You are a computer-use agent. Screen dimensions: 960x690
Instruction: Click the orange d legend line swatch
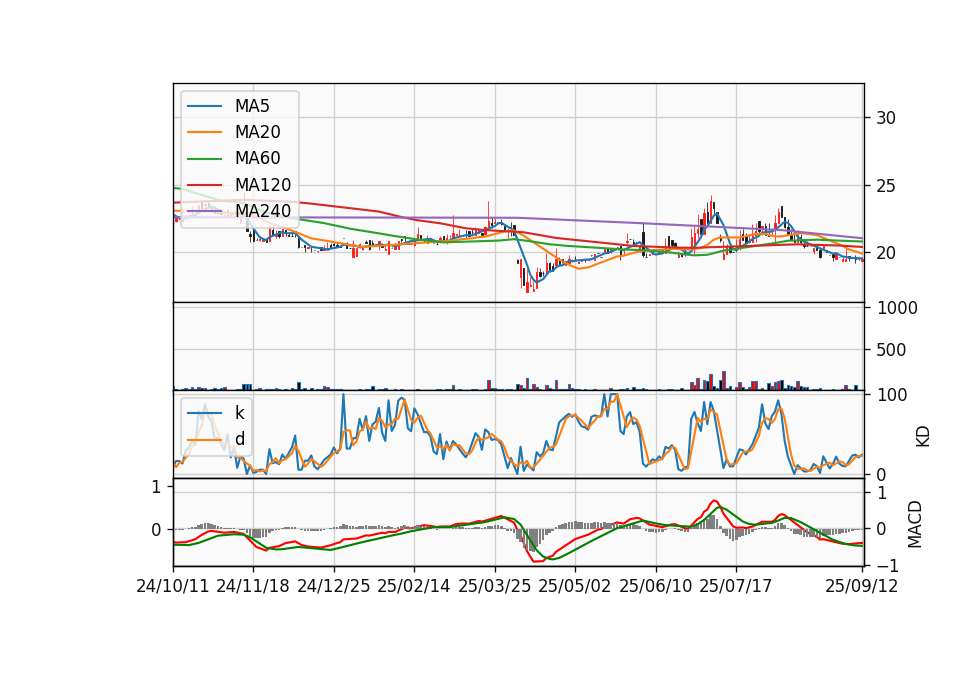[x=204, y=440]
